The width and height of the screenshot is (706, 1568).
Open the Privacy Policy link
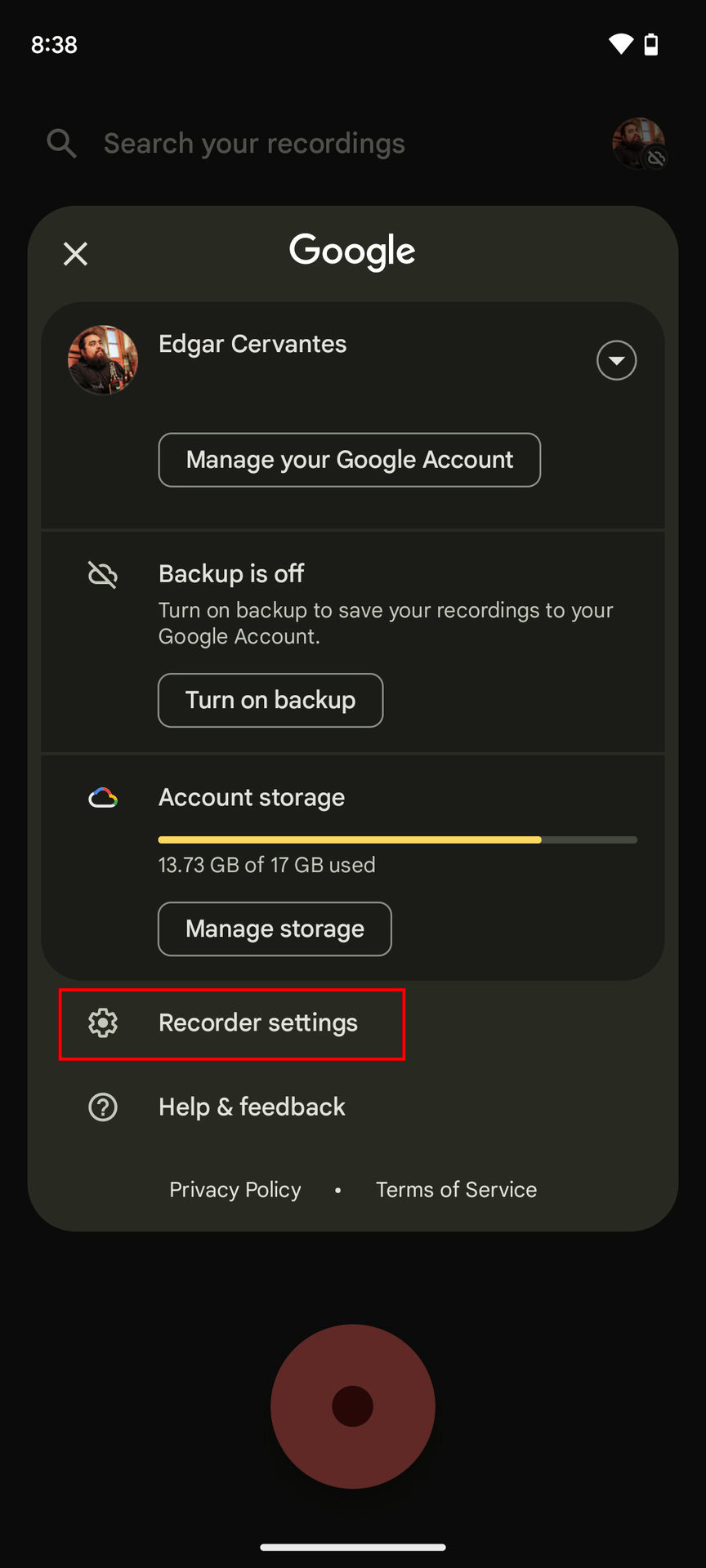(x=235, y=1190)
